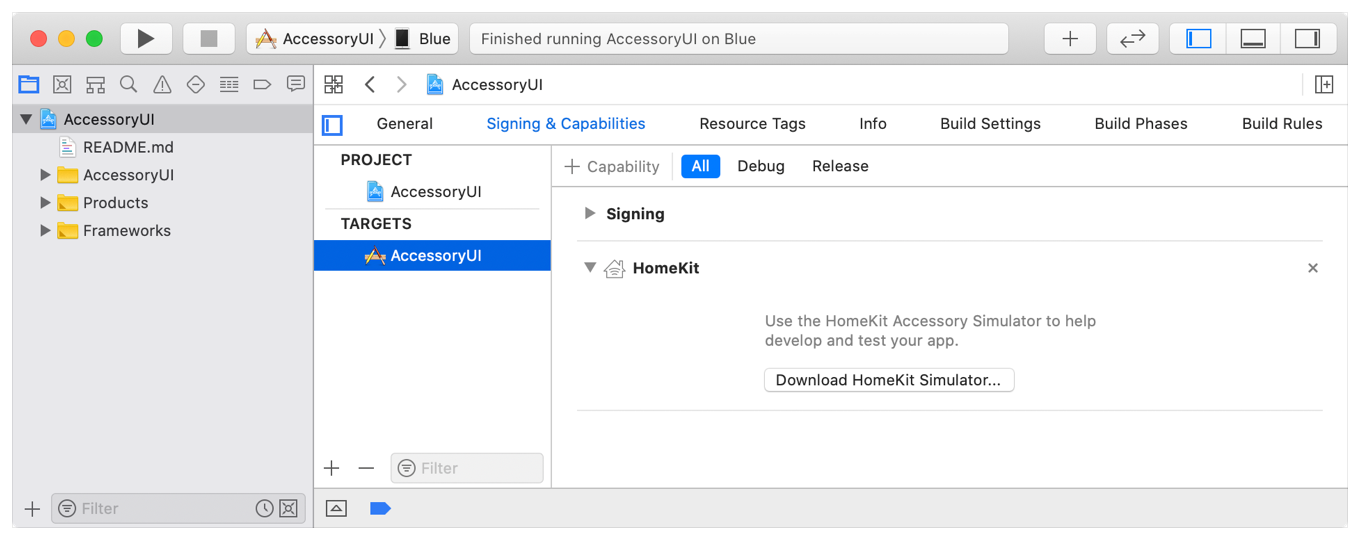Expand the Signing section
Image resolution: width=1360 pixels, height=540 pixels.
point(590,213)
